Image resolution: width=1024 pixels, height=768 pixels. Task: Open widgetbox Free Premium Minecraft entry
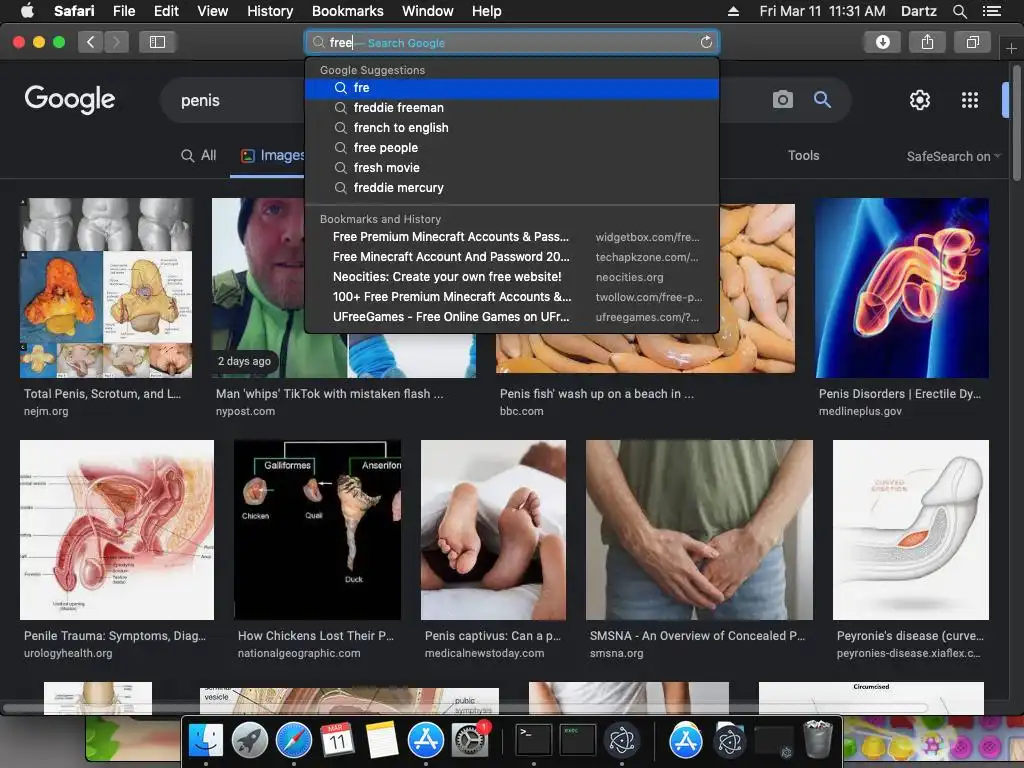click(x=512, y=237)
